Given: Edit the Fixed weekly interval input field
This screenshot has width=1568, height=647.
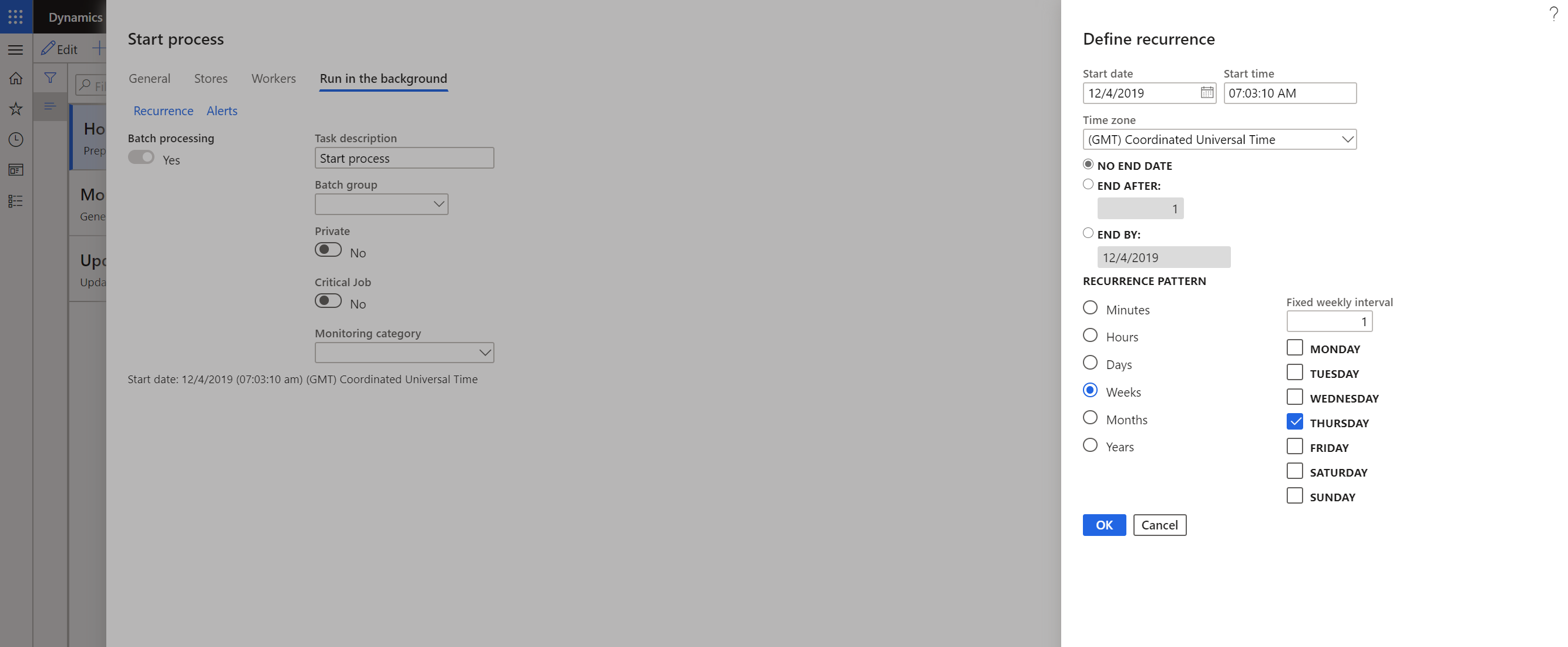Looking at the screenshot, I should click(1329, 321).
